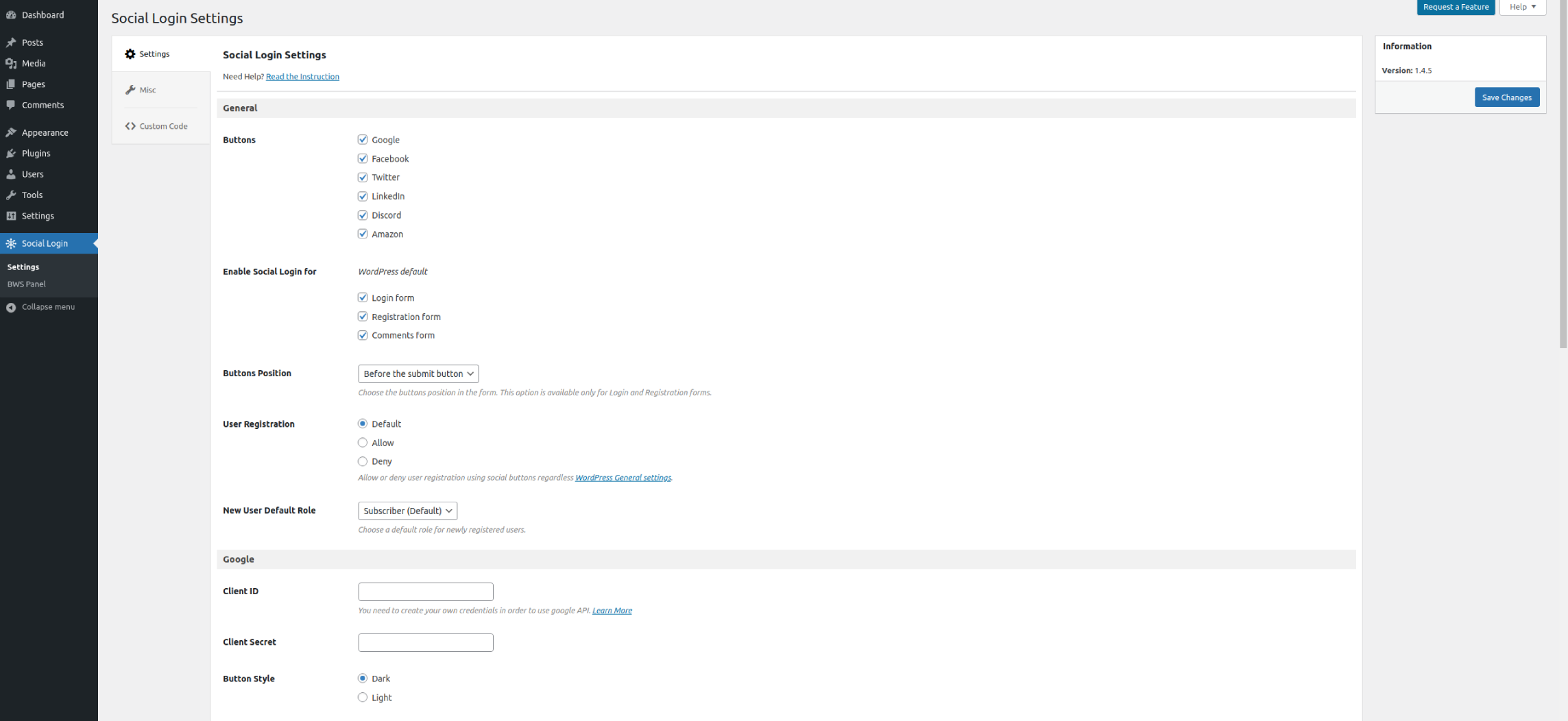Choose Light Google button style
Screen dimensions: 1568x721
(x=363, y=698)
